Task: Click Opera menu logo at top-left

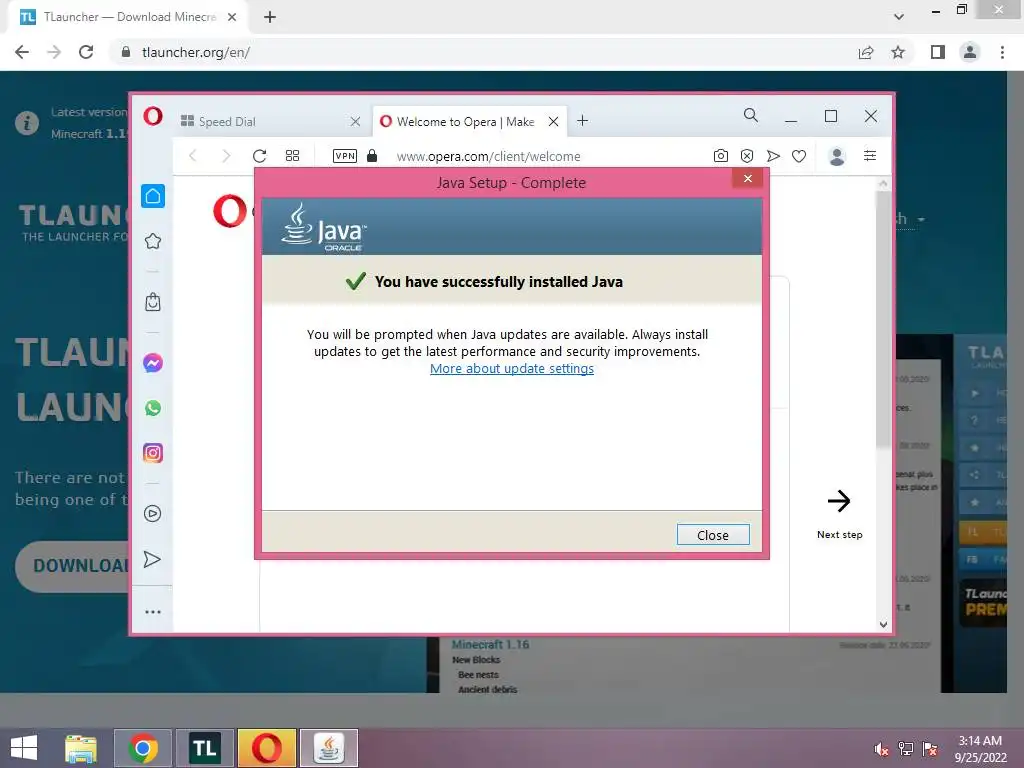Action: pyautogui.click(x=153, y=116)
